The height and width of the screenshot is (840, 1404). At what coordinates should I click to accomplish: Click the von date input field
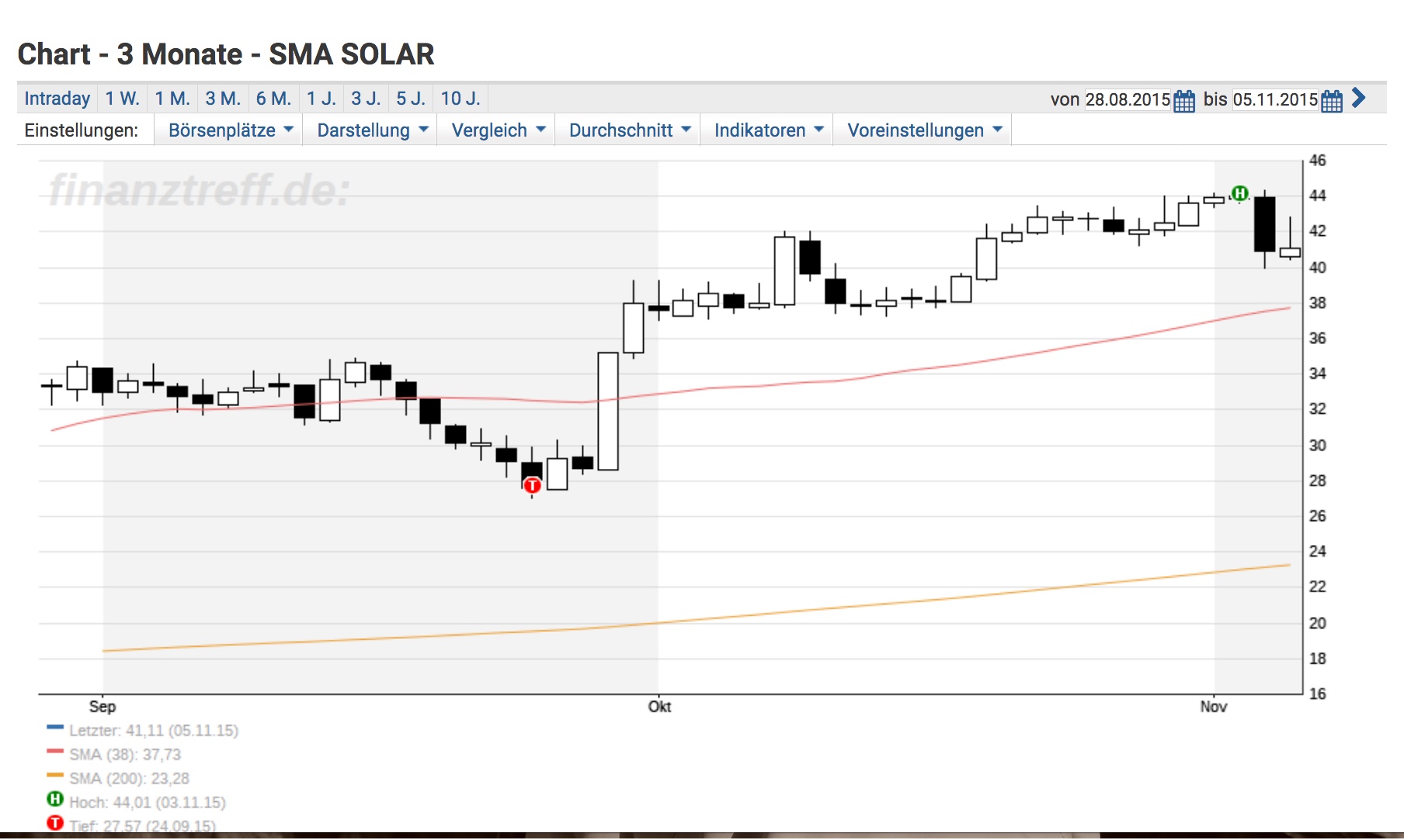[x=1128, y=99]
